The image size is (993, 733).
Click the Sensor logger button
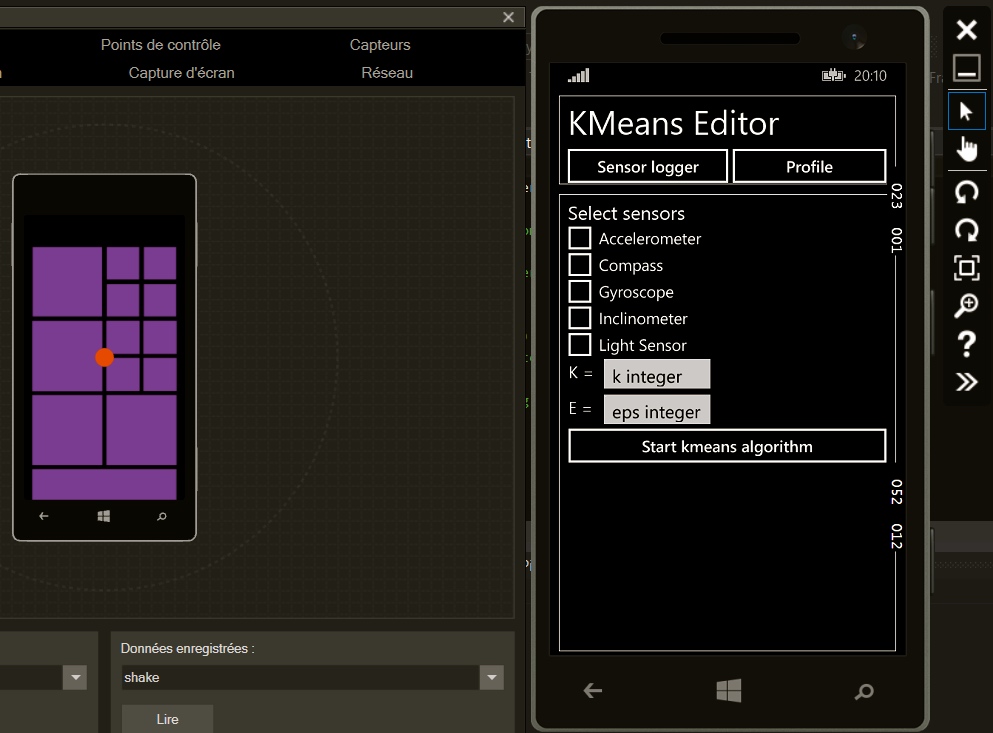click(647, 167)
